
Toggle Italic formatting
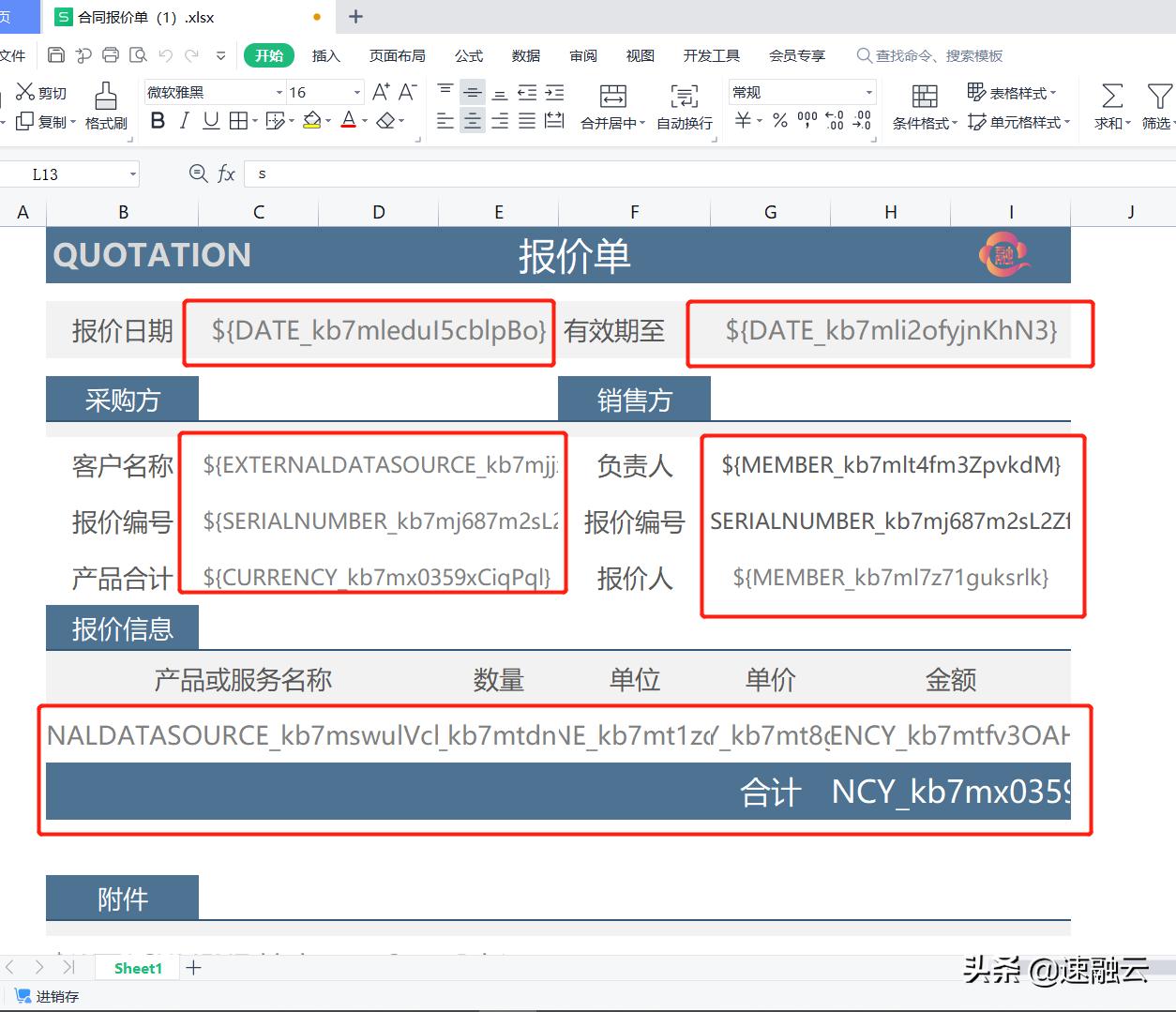point(183,120)
